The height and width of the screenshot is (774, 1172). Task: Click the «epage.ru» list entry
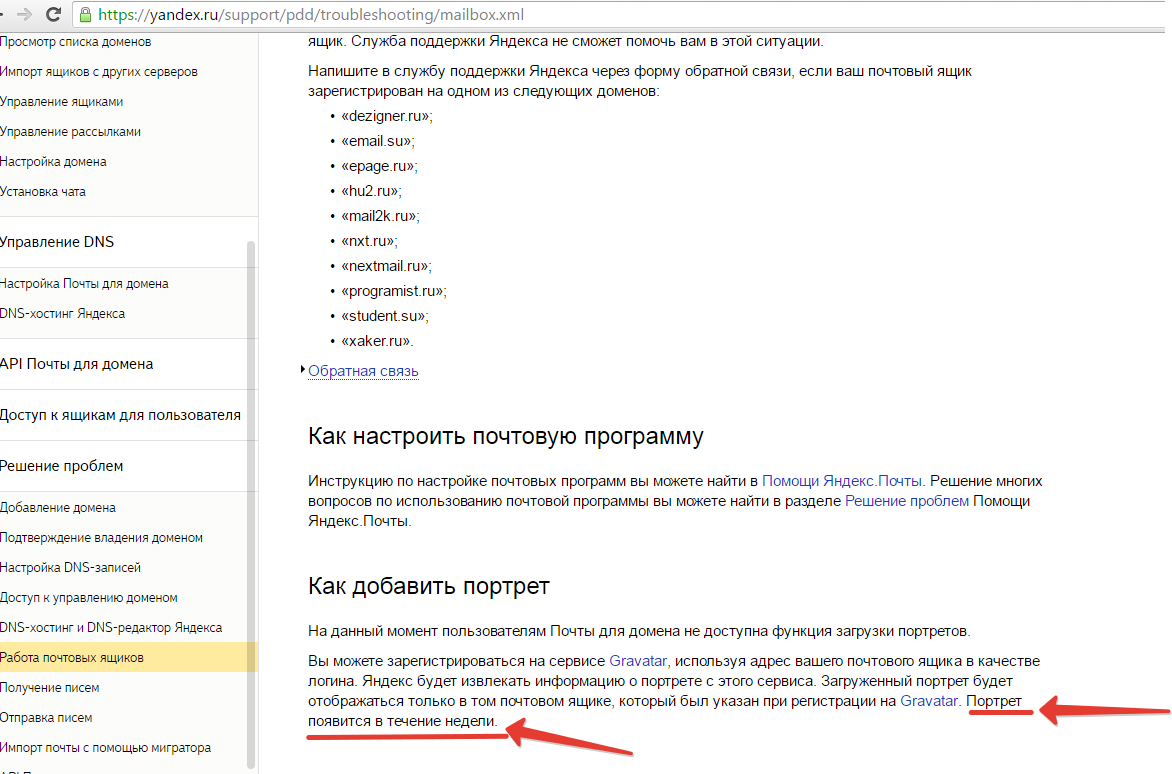click(x=380, y=166)
